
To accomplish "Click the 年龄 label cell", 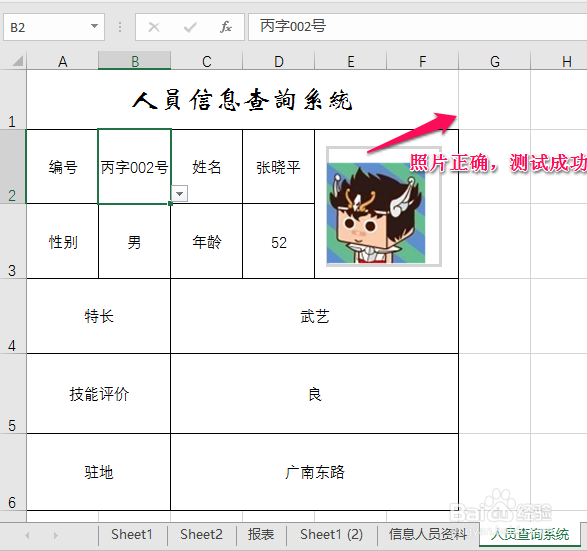I will (x=207, y=241).
